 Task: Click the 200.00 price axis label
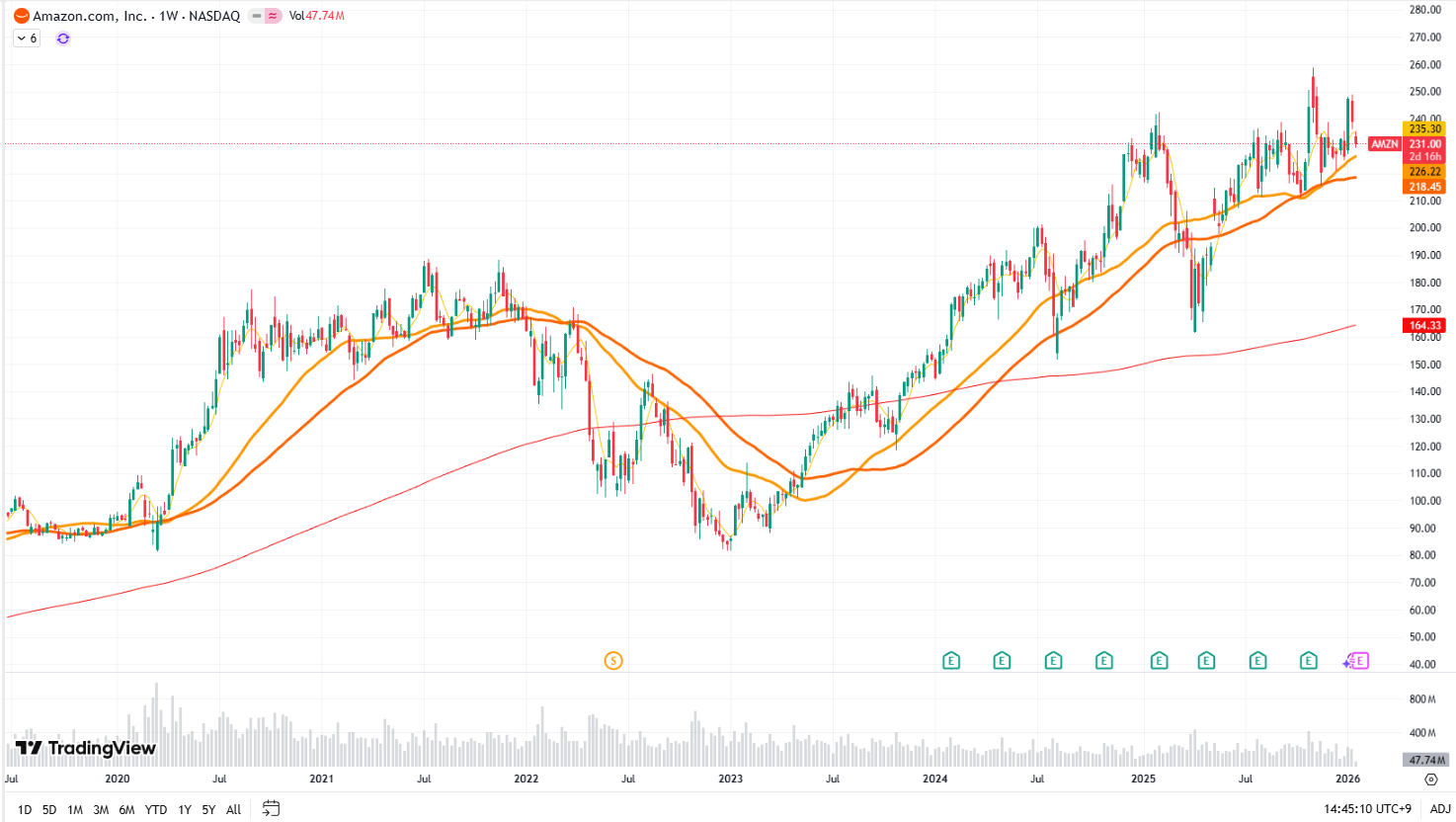click(1424, 228)
